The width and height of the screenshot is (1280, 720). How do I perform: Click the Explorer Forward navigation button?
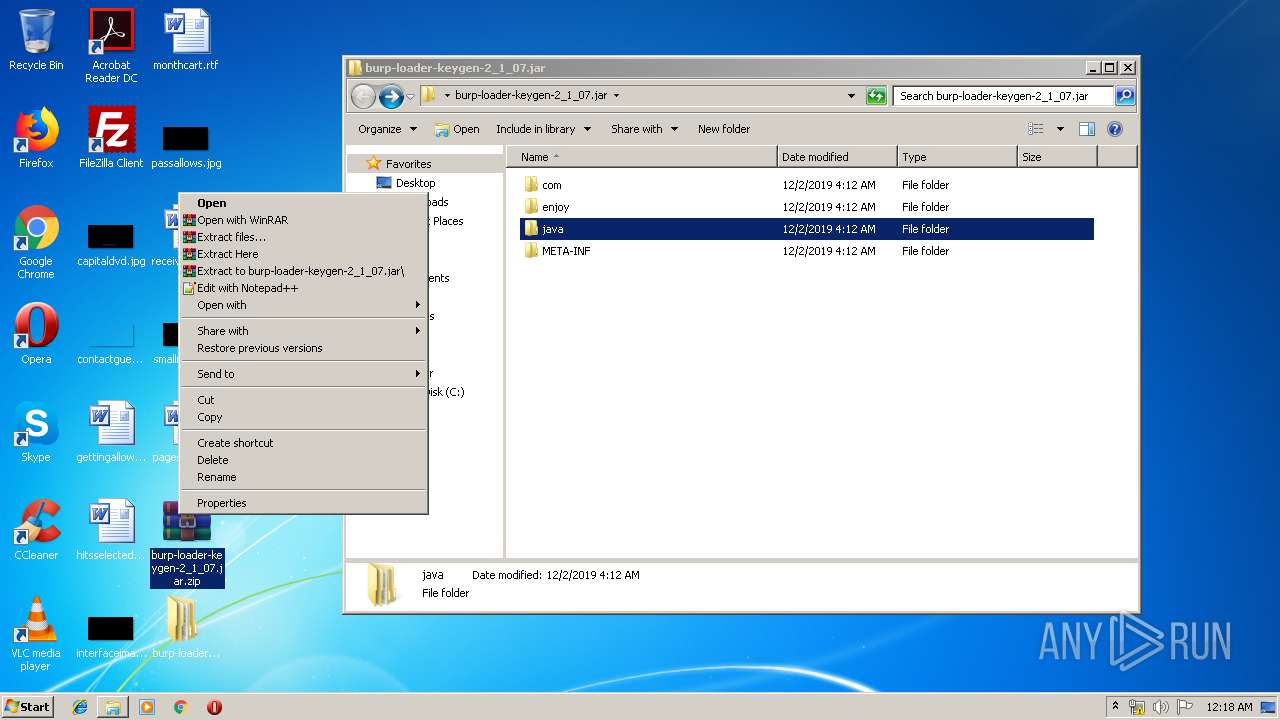pyautogui.click(x=391, y=96)
